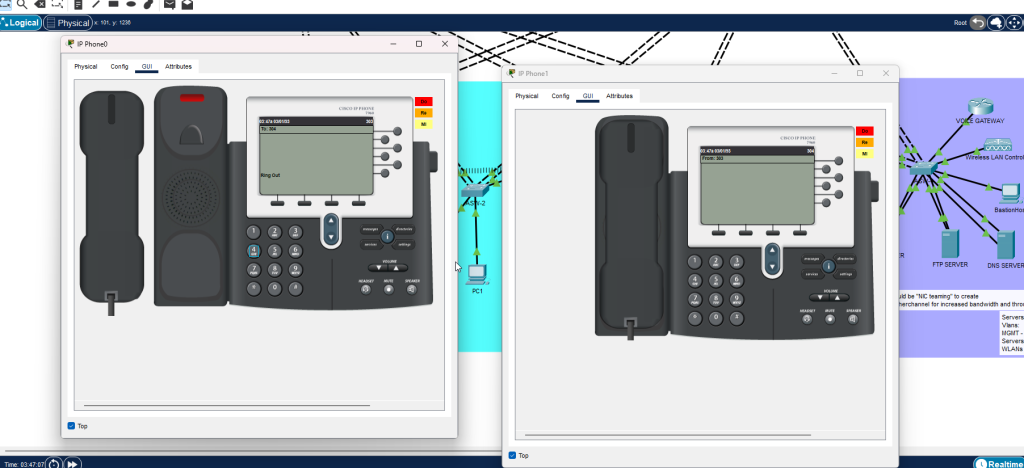Click the red Do swatch on IP Phone0
This screenshot has height=468, width=1024.
(423, 101)
